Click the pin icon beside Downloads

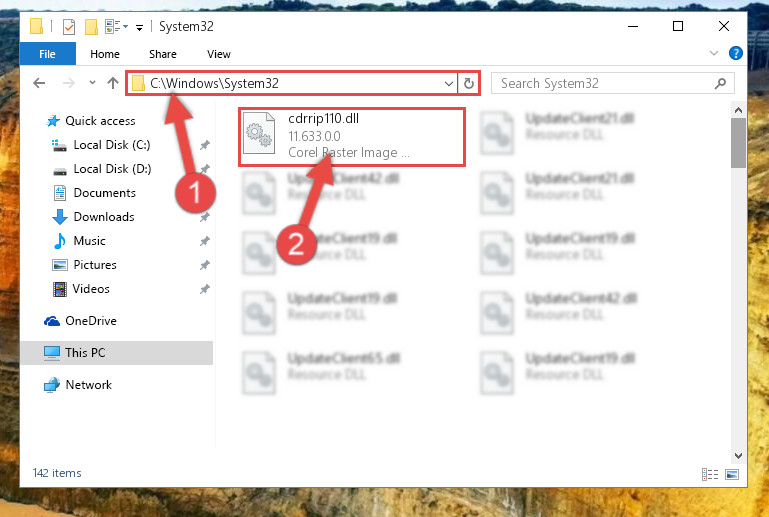pyautogui.click(x=205, y=217)
